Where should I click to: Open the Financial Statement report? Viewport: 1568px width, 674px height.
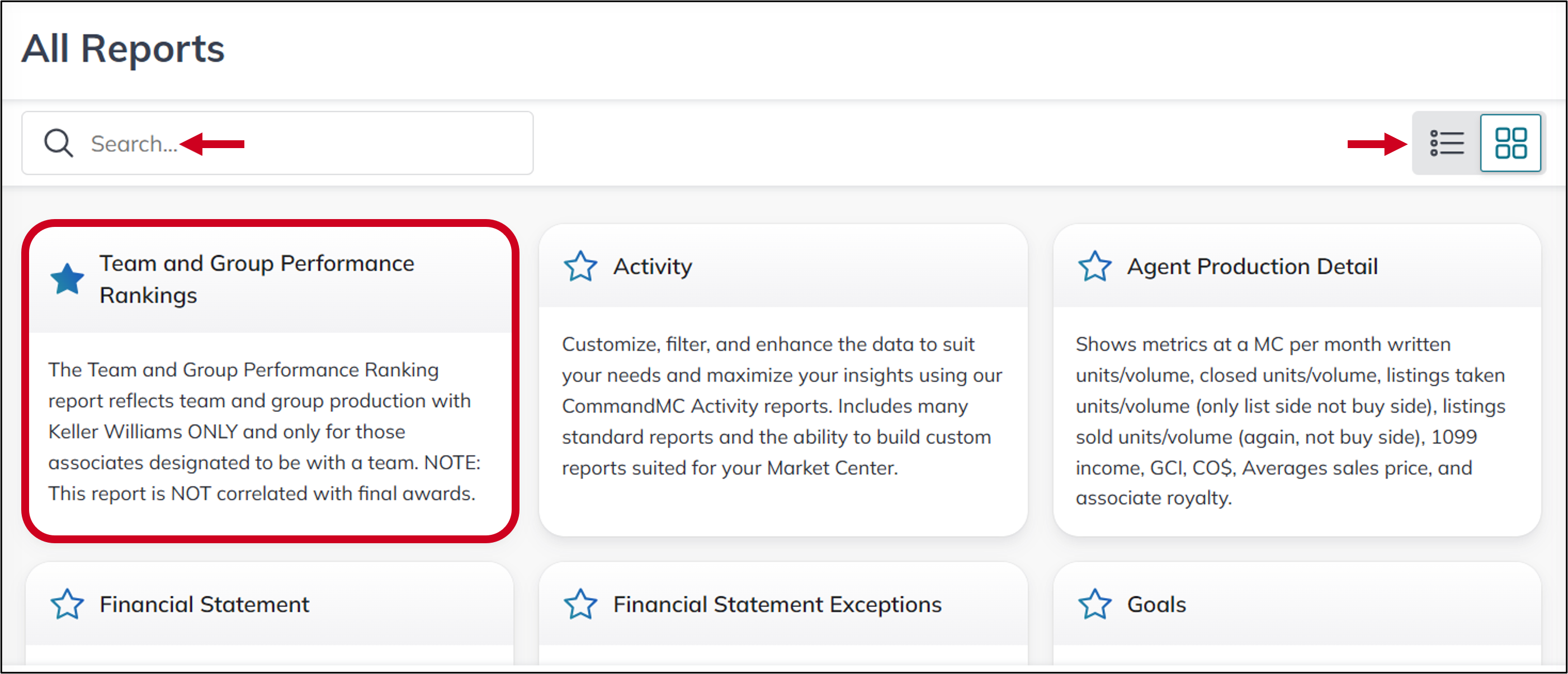coord(204,604)
